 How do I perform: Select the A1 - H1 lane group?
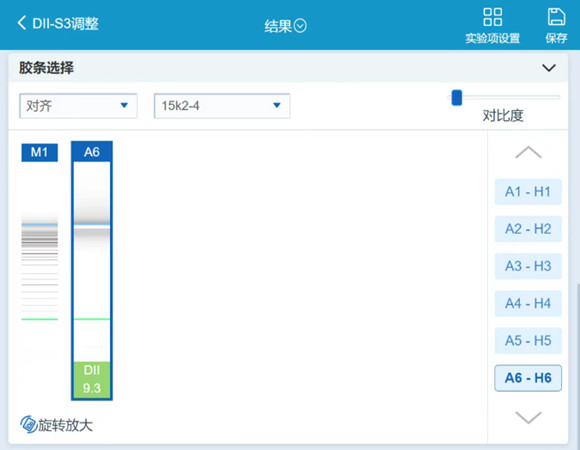coord(528,192)
